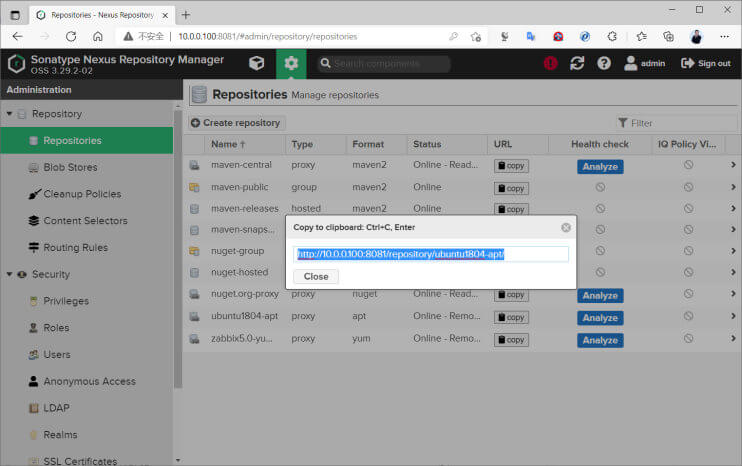Open ubuntu1804-apt row chevron
Screen dimensions: 742x466
(x=733, y=316)
